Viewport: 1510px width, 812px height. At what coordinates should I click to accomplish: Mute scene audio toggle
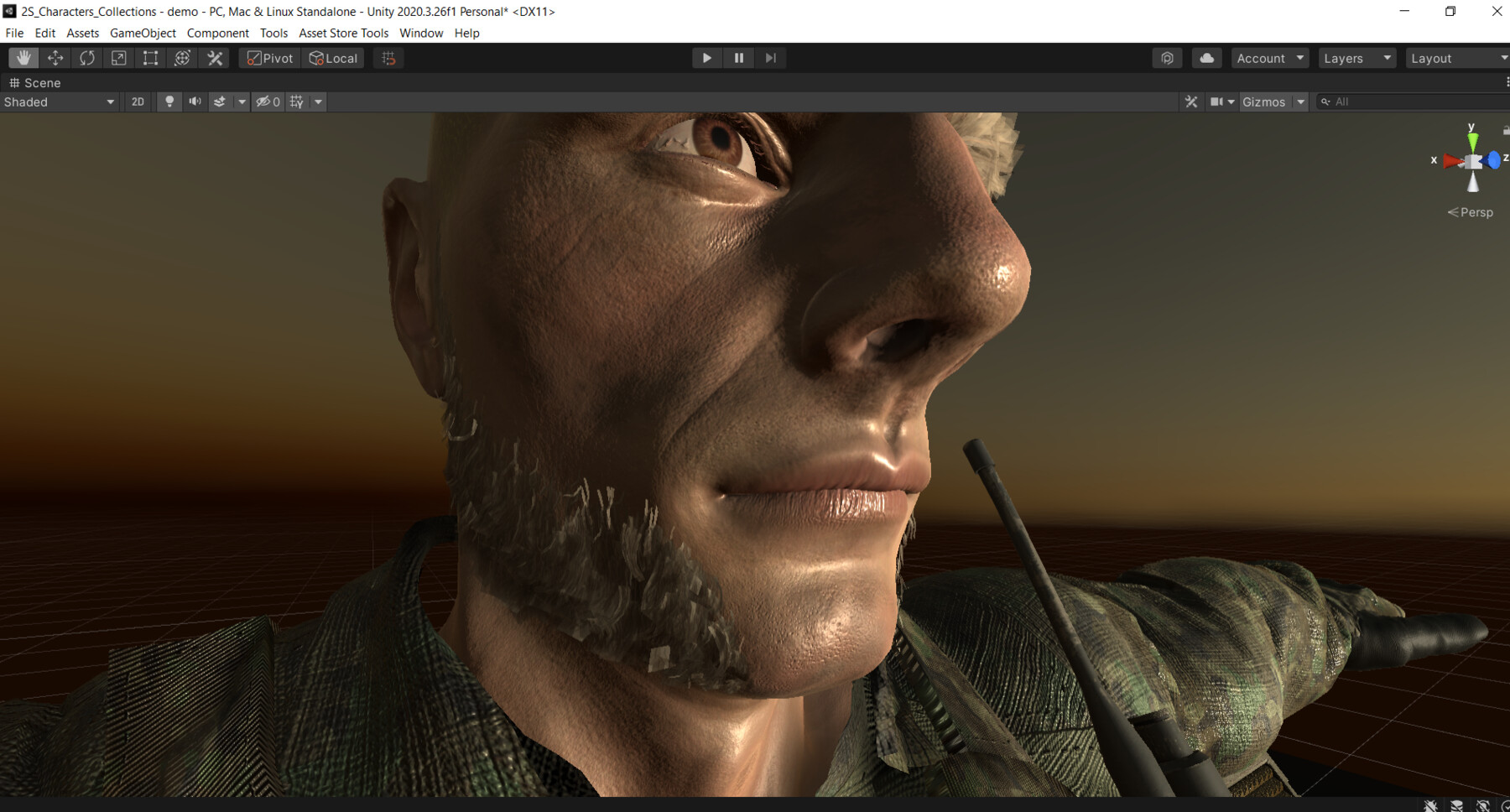tap(195, 101)
